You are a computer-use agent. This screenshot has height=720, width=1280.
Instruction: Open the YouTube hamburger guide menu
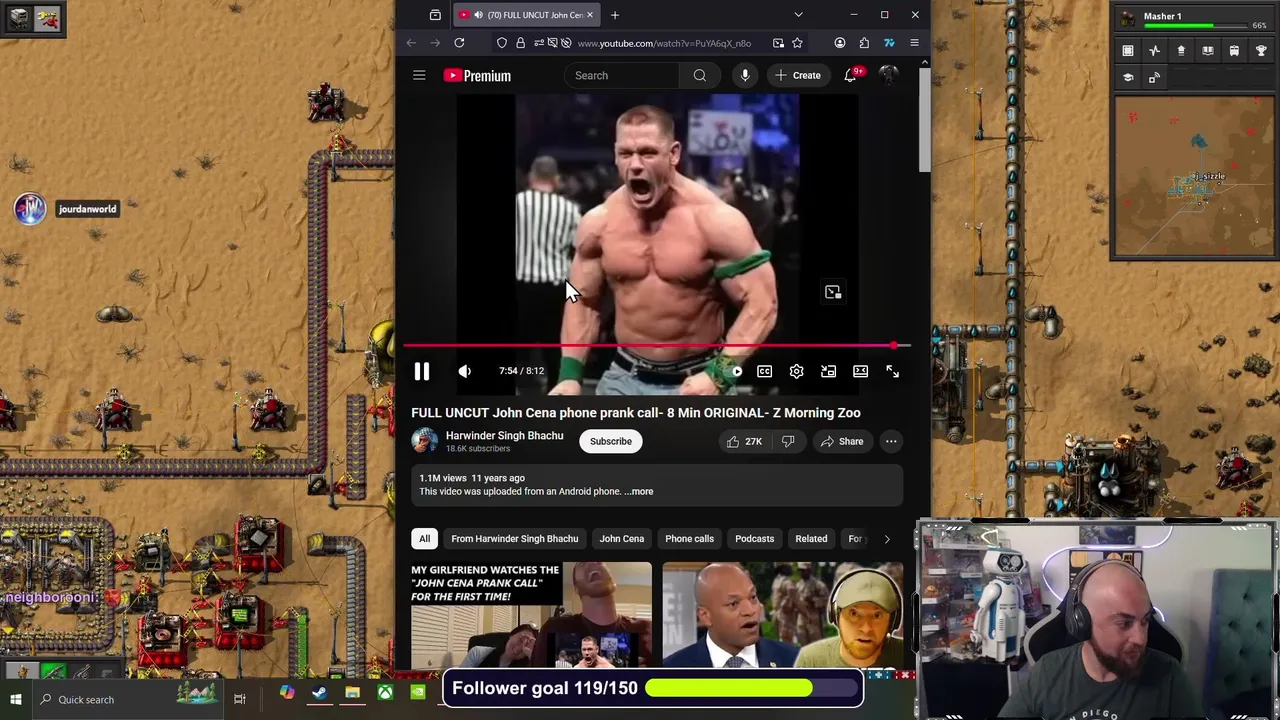pos(419,75)
